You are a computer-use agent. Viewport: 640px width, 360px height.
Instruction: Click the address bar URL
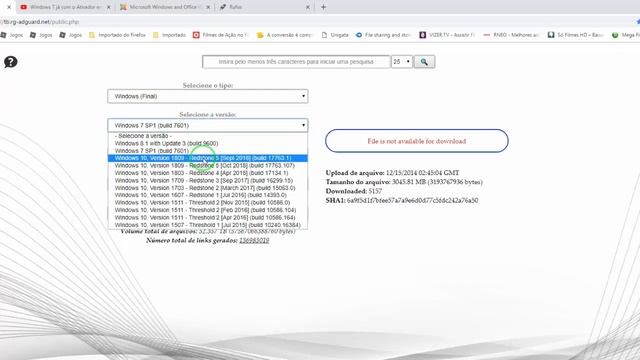point(40,22)
